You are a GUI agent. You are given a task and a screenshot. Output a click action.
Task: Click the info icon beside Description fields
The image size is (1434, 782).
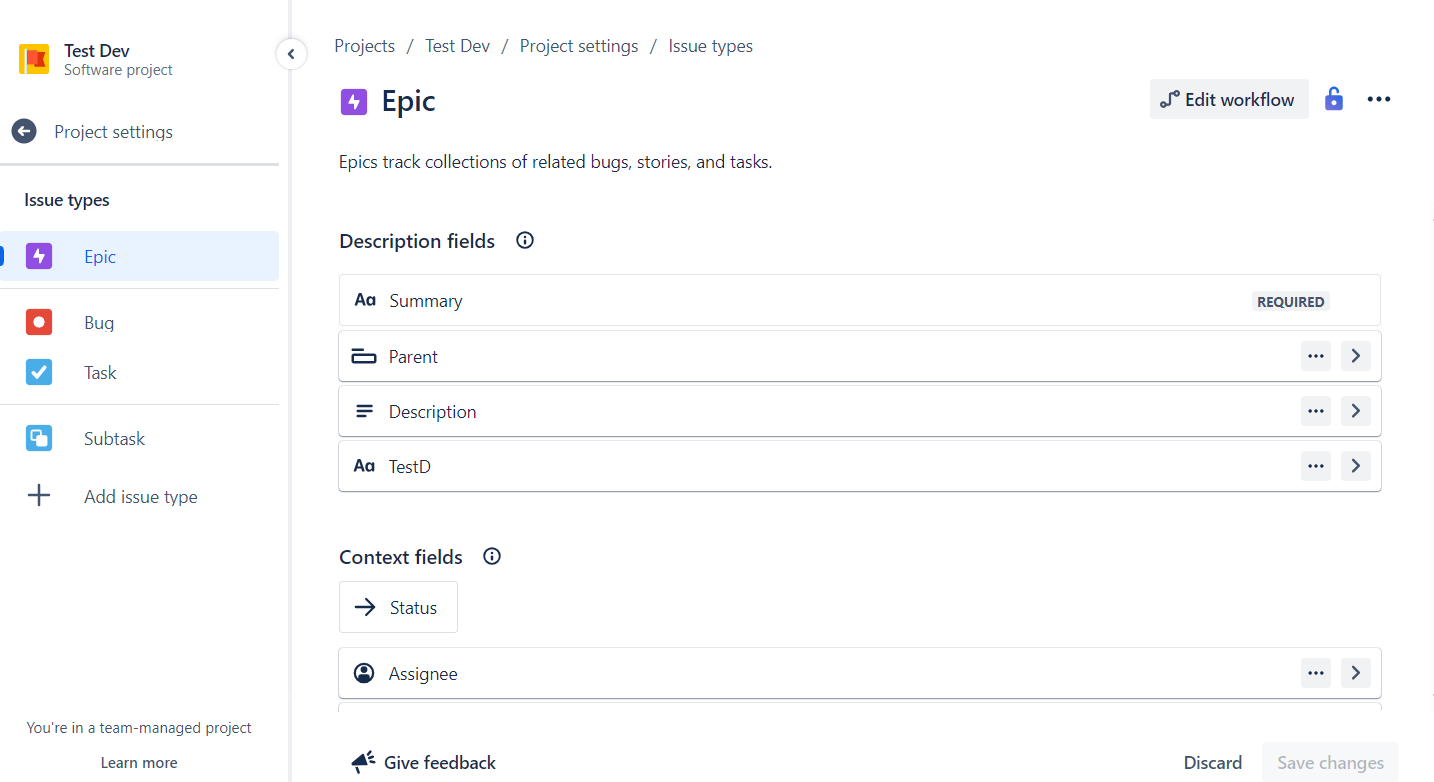pyautogui.click(x=524, y=240)
